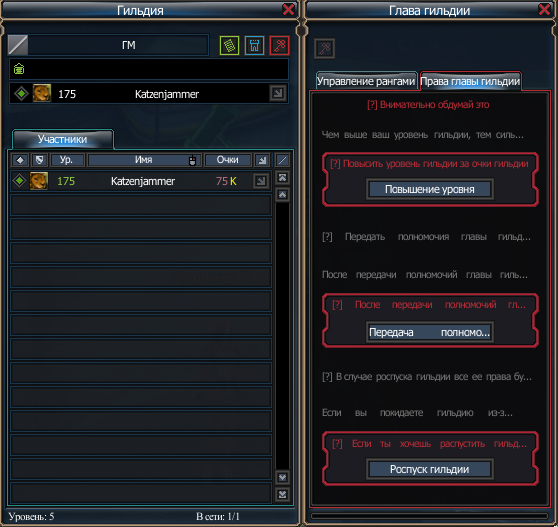Expand details arrow on Katzenjammer member row
Viewport: 558px width, 527px height.
pos(261,181)
